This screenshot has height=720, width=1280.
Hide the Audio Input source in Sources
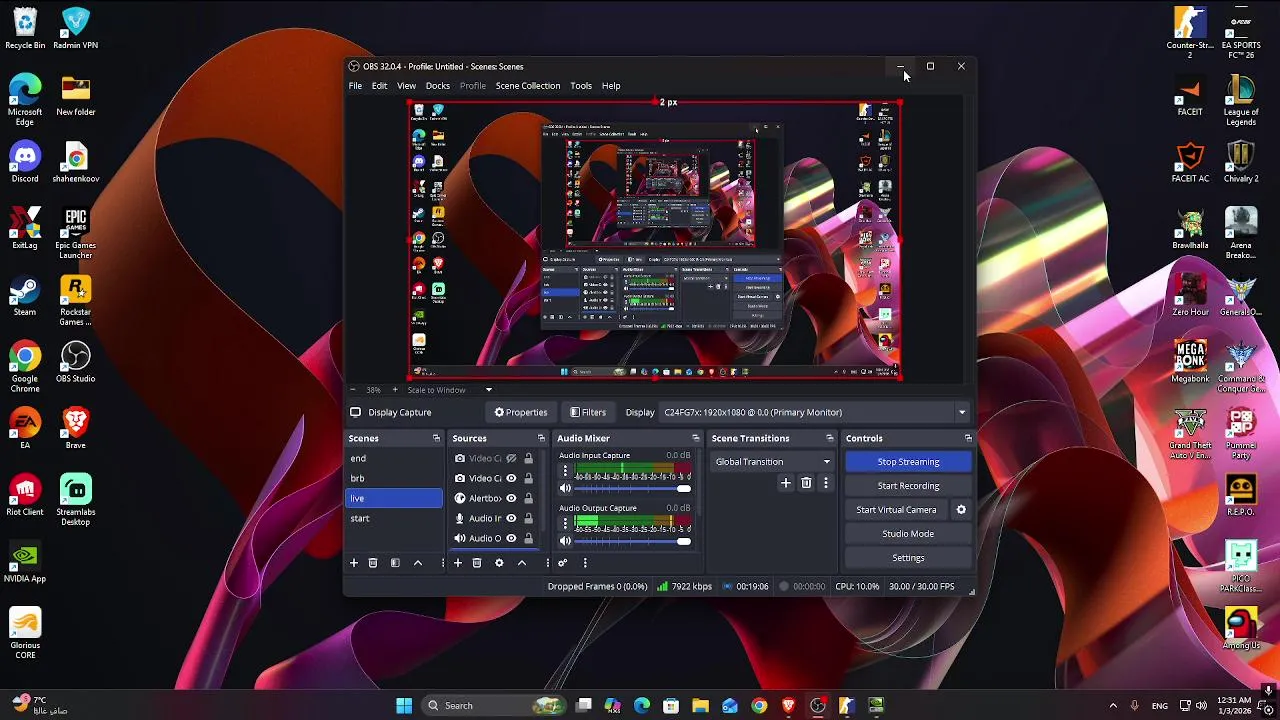coord(511,519)
